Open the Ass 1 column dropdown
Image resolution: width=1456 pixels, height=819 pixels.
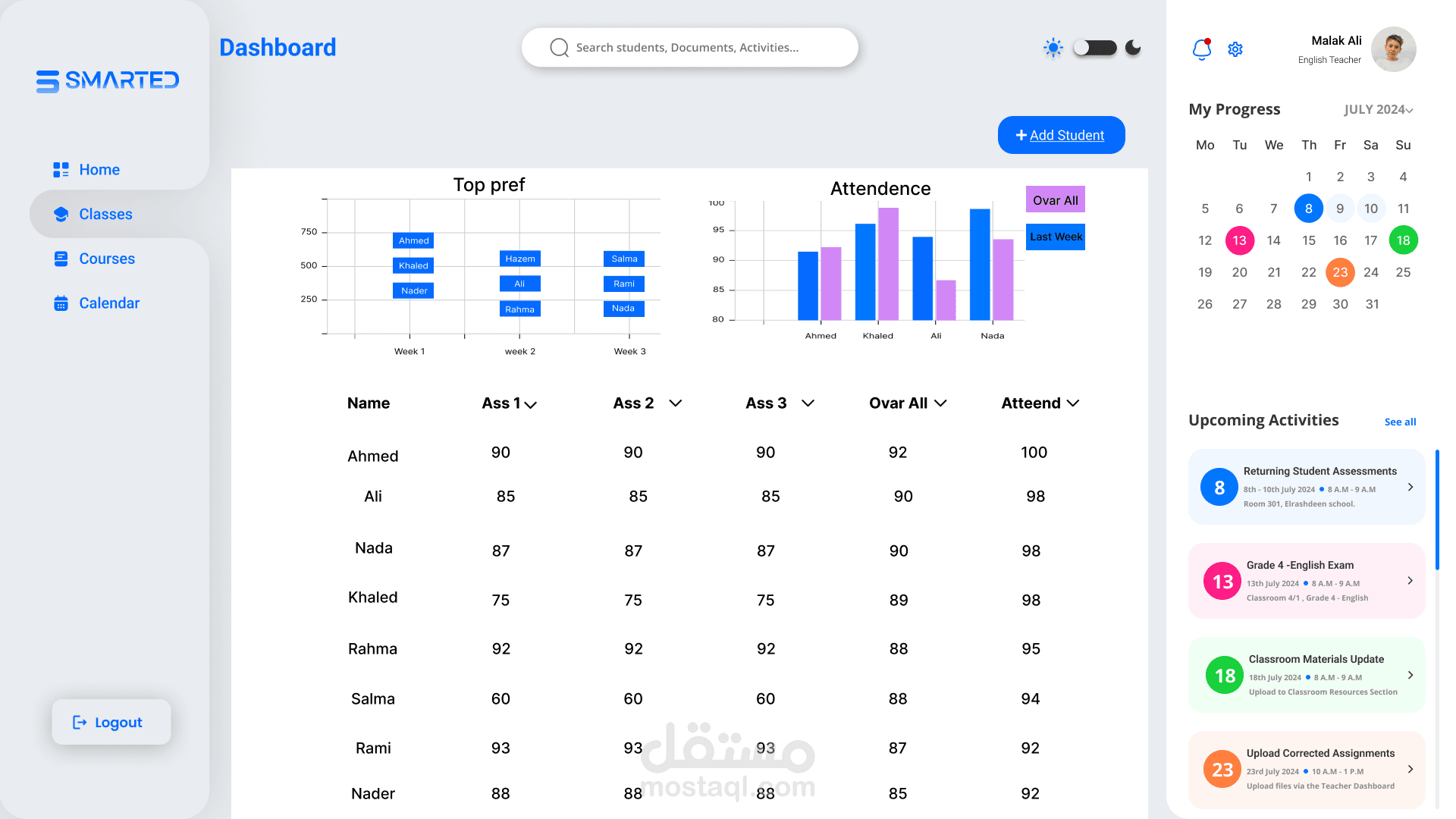click(531, 405)
